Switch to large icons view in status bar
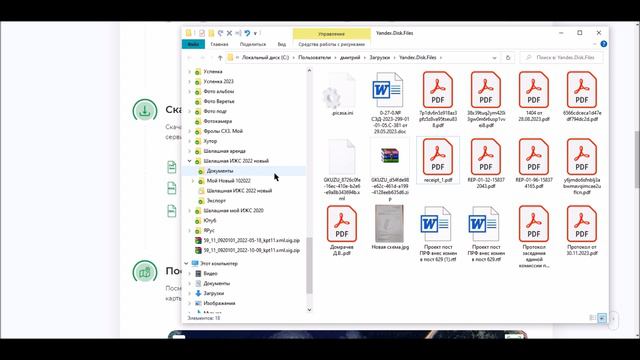This screenshot has height=360, width=640. point(602,318)
